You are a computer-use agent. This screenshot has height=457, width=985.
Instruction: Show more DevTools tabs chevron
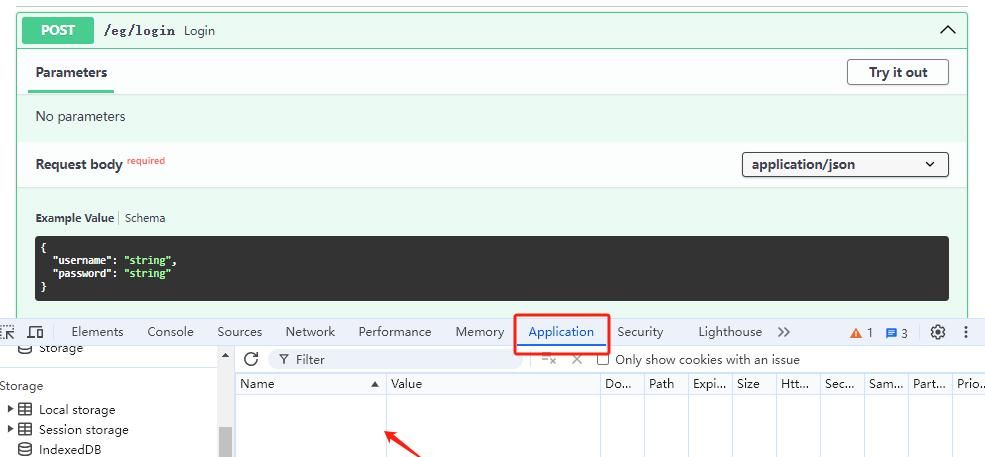point(783,332)
